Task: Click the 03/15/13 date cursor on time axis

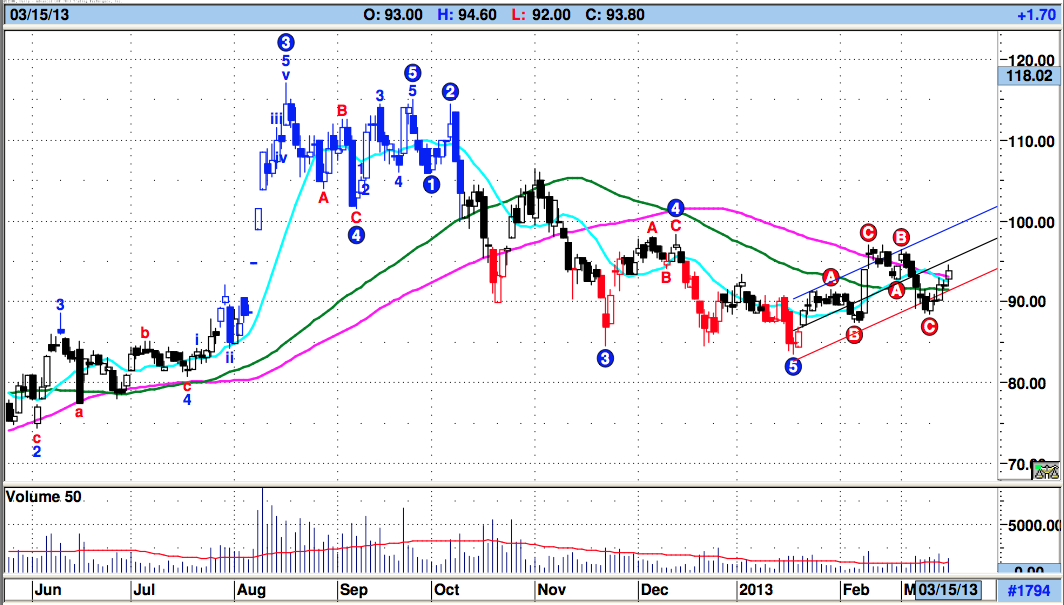Action: [x=949, y=589]
